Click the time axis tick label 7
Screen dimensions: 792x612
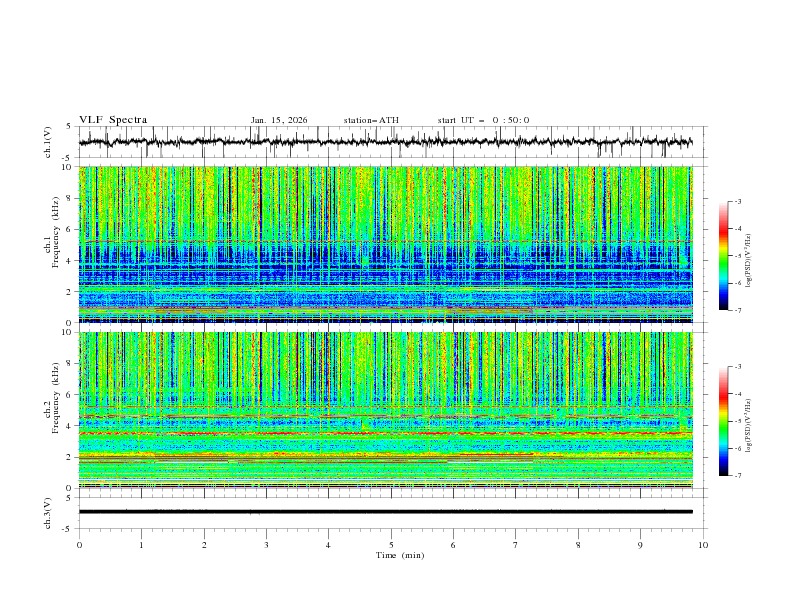tap(516, 545)
